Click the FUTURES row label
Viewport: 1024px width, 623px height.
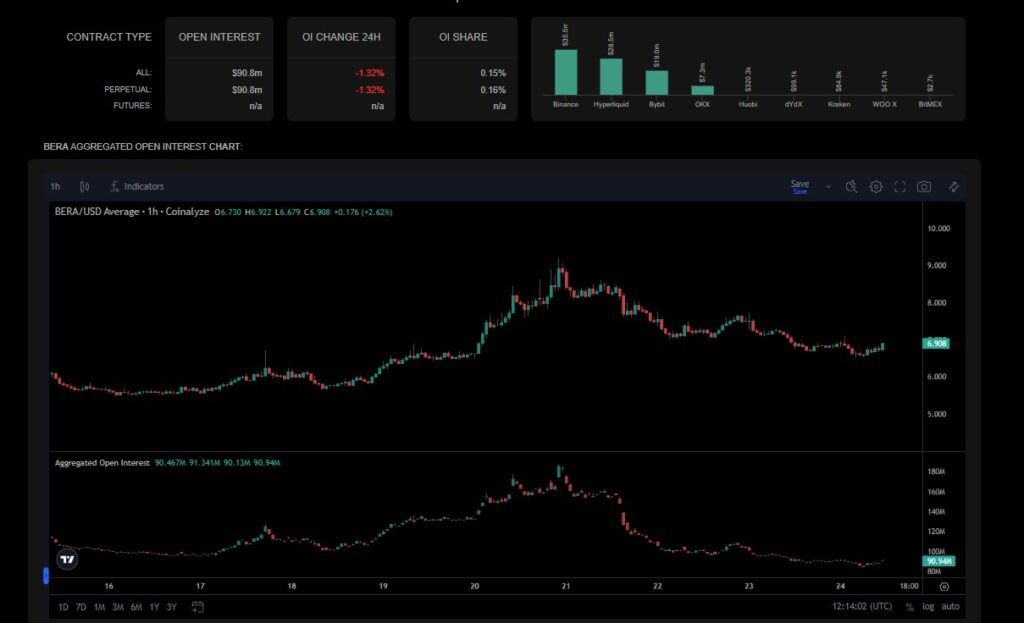pos(133,105)
